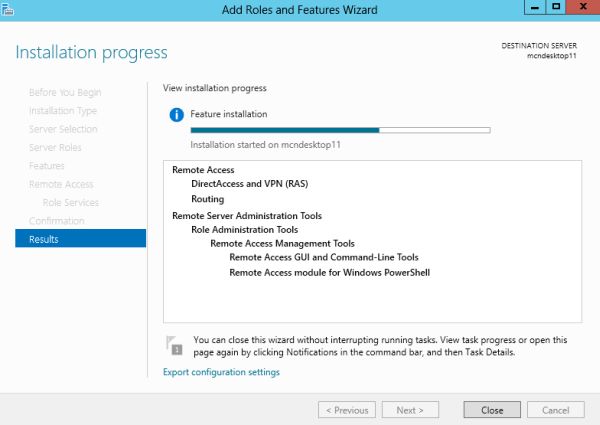Click 'Remote Access GUI and Command-Line Tools' row
The height and width of the screenshot is (425, 600).
[324, 257]
